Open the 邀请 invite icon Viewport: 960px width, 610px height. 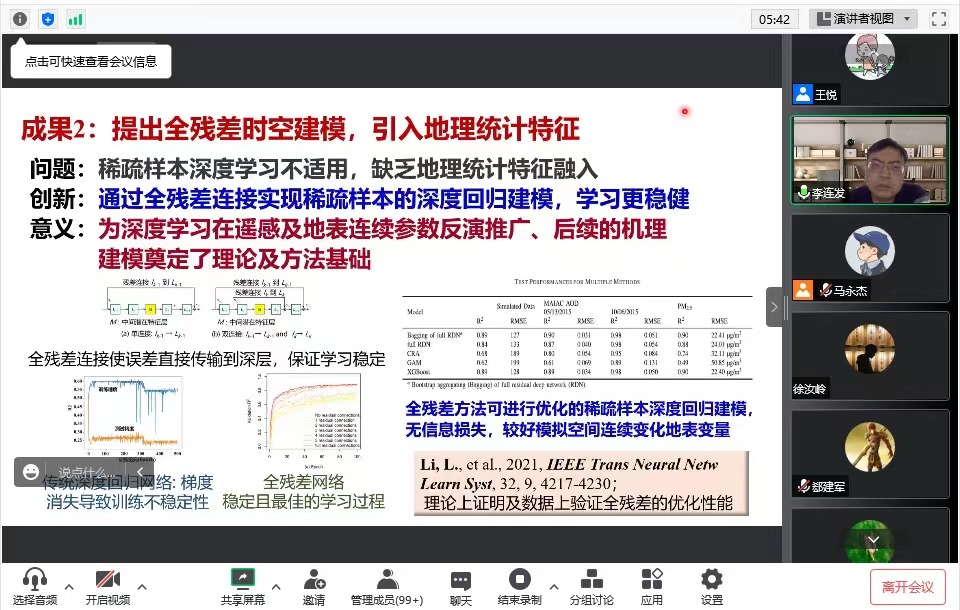click(x=313, y=587)
